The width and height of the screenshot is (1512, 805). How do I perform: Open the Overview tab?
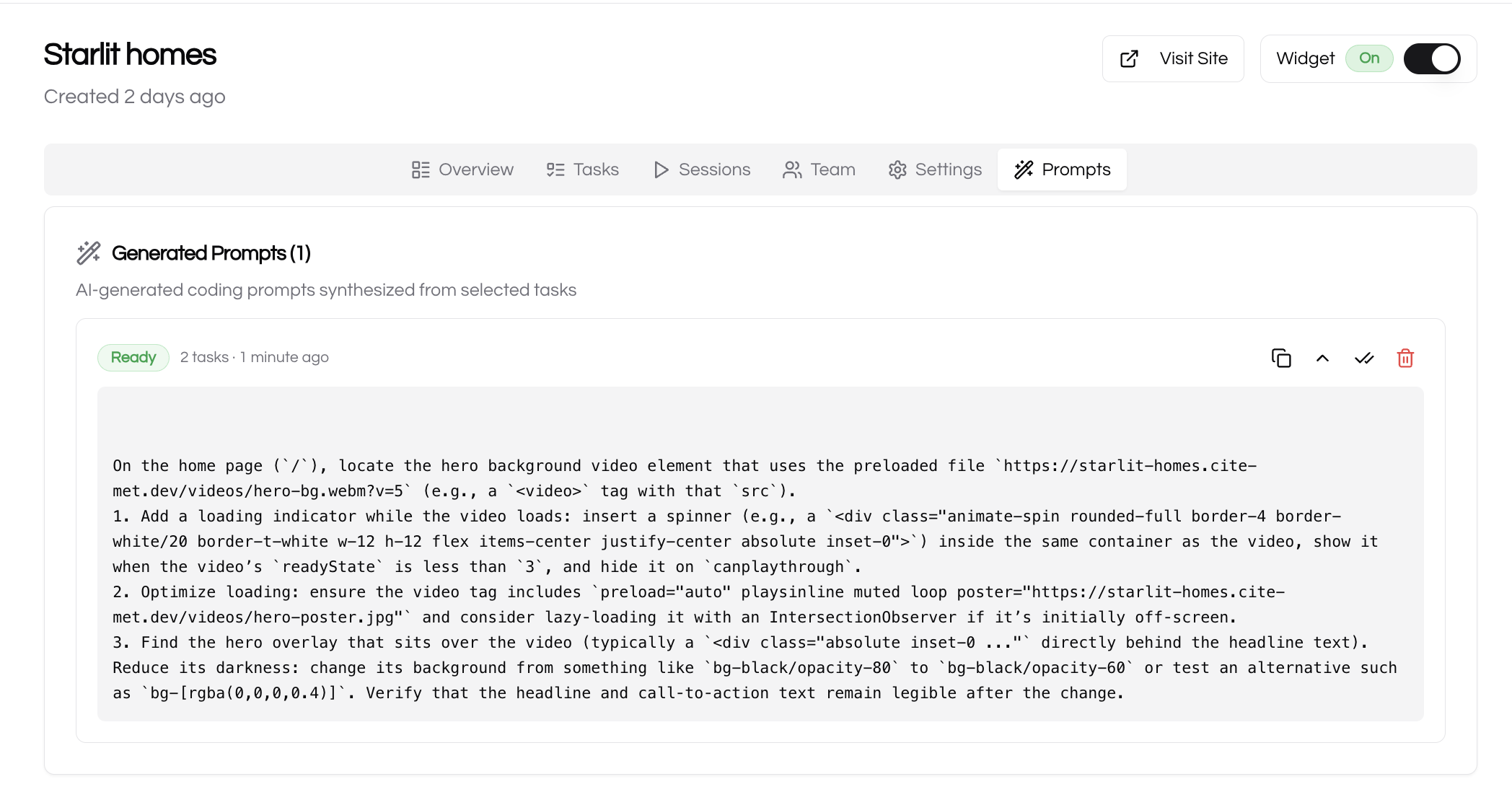pos(462,170)
